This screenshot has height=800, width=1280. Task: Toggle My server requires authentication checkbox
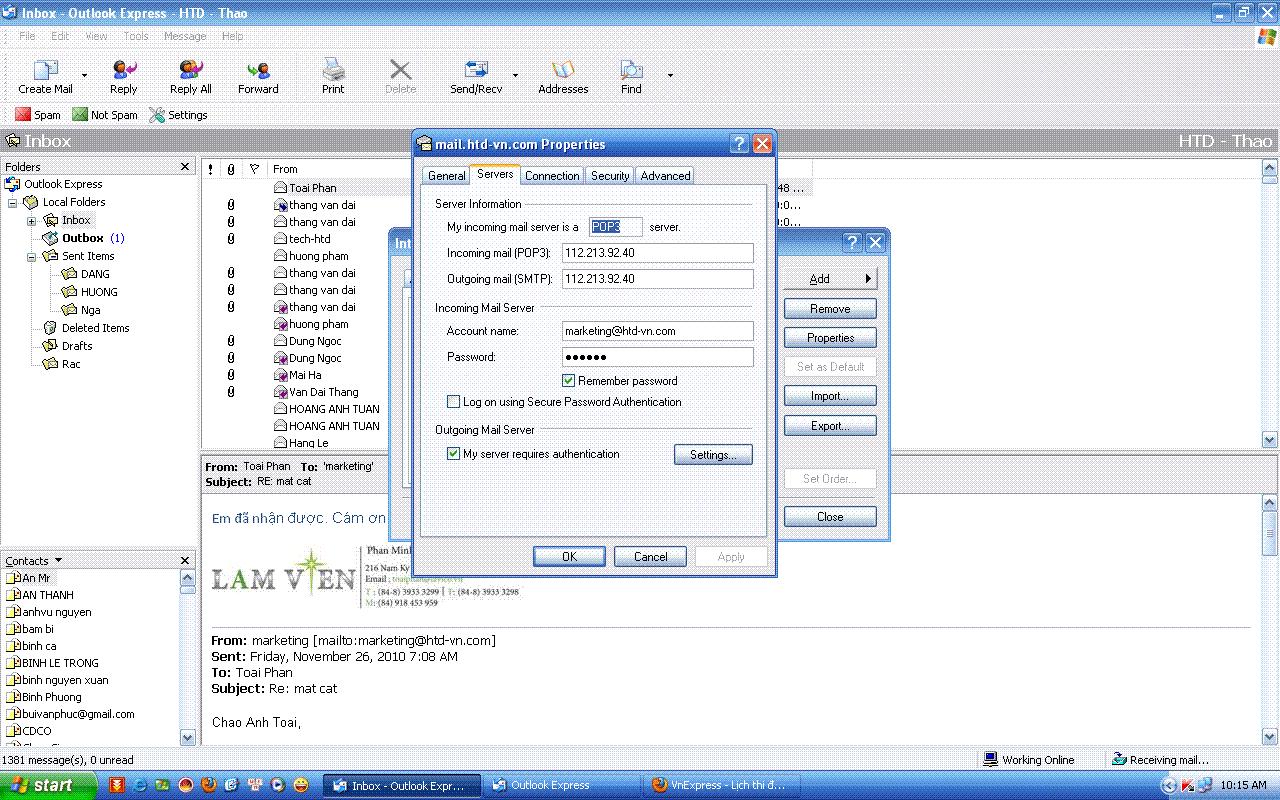pyautogui.click(x=453, y=454)
